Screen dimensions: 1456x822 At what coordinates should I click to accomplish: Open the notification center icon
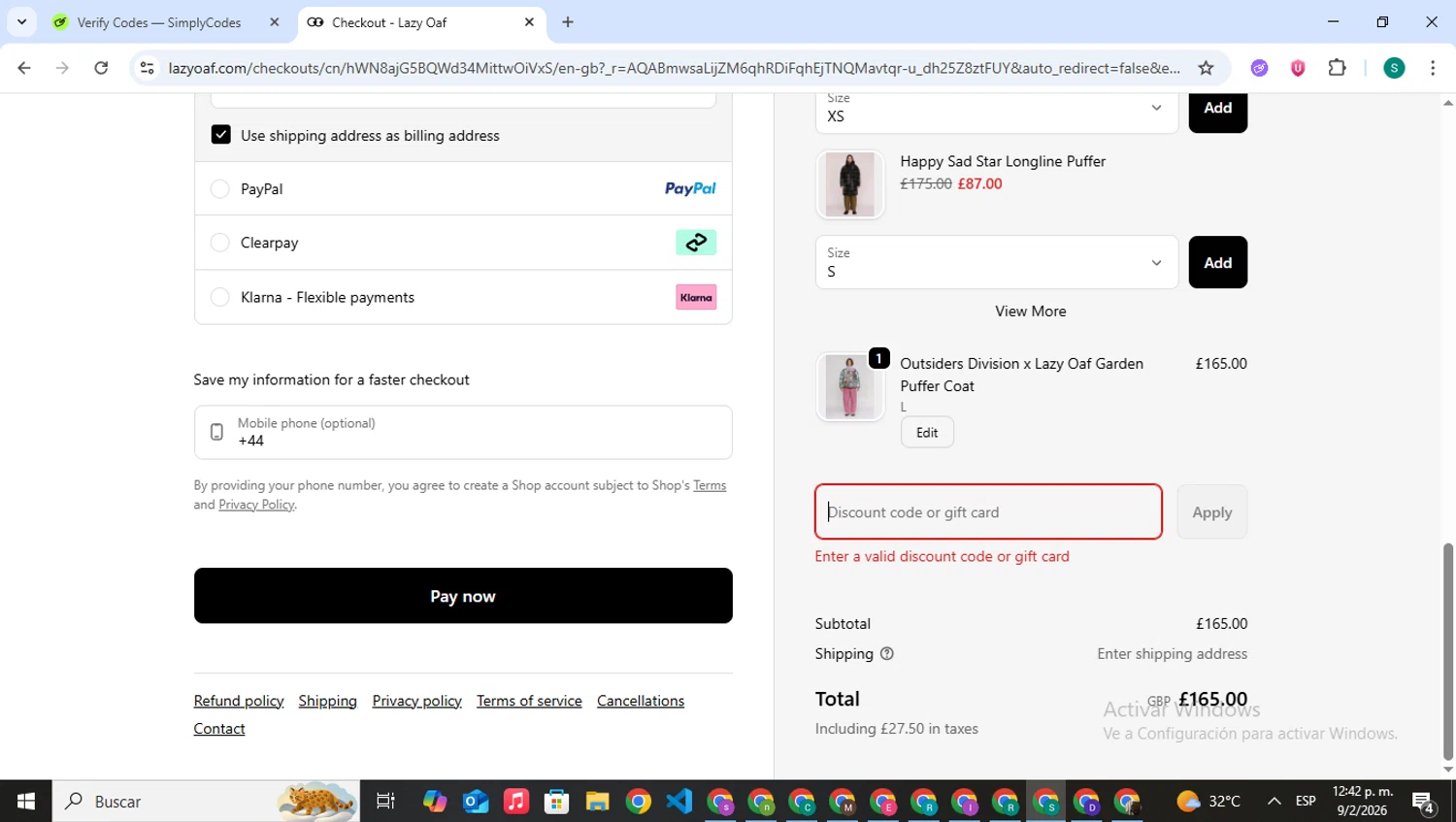1424,802
